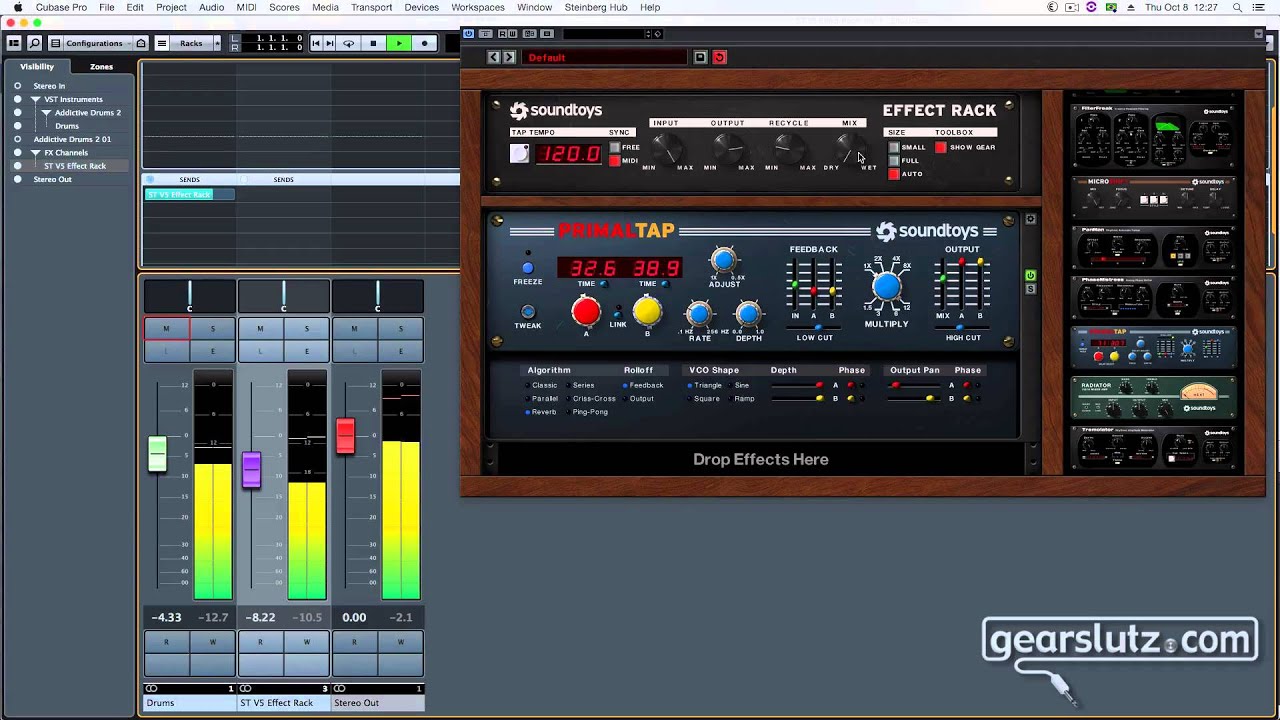Screen dimensions: 1280x720
Task: Toggle visibility dot for Stereo Out
Action: point(17,179)
